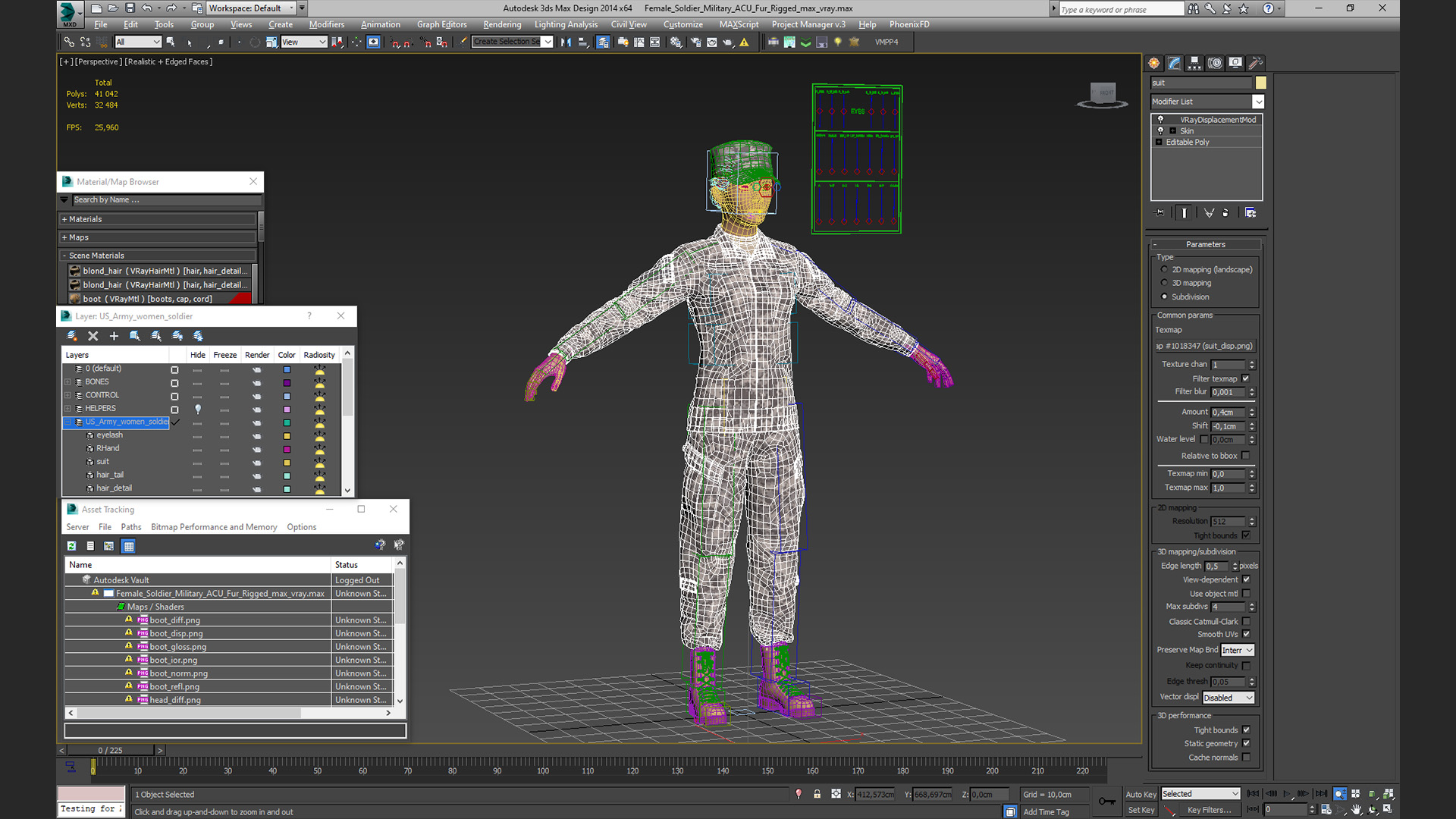Open the Motion command panel tab
Viewport: 1456px width, 819px height.
[1215, 63]
